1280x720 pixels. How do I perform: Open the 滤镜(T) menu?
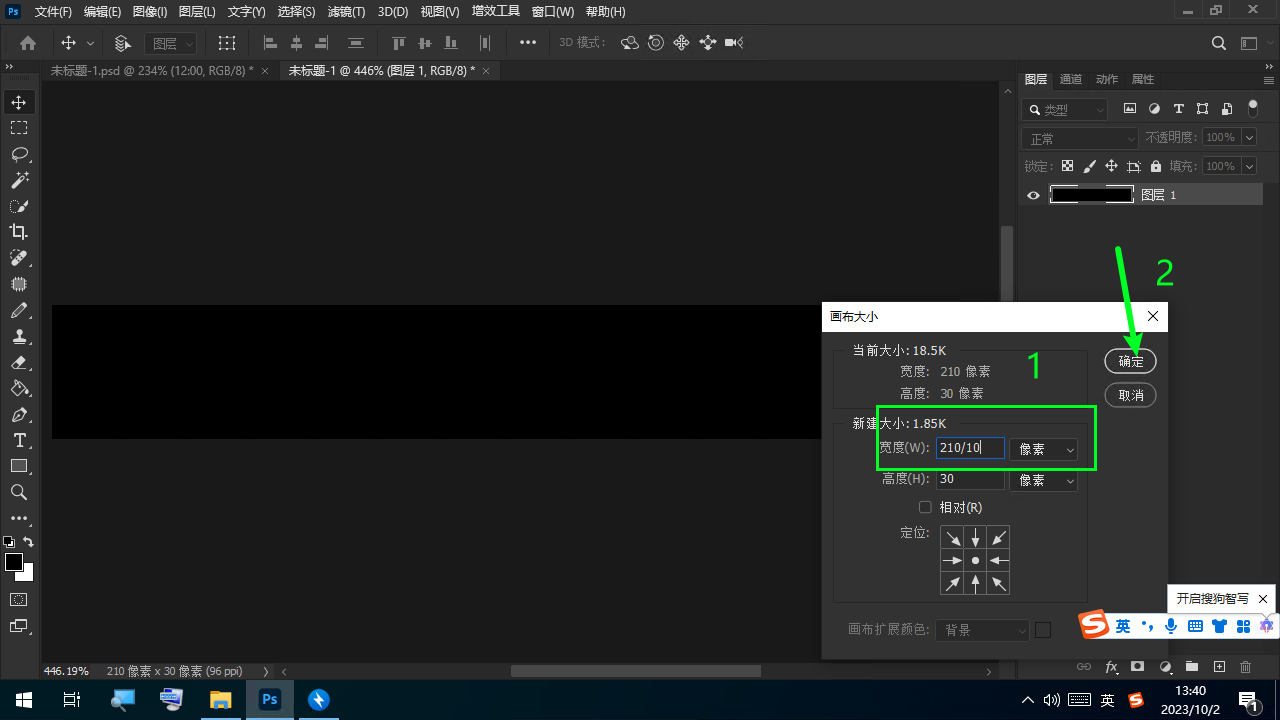[x=346, y=12]
